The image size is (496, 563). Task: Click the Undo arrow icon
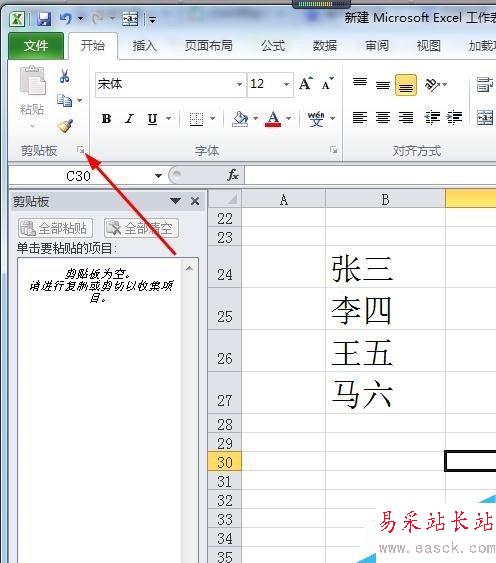(x=66, y=18)
